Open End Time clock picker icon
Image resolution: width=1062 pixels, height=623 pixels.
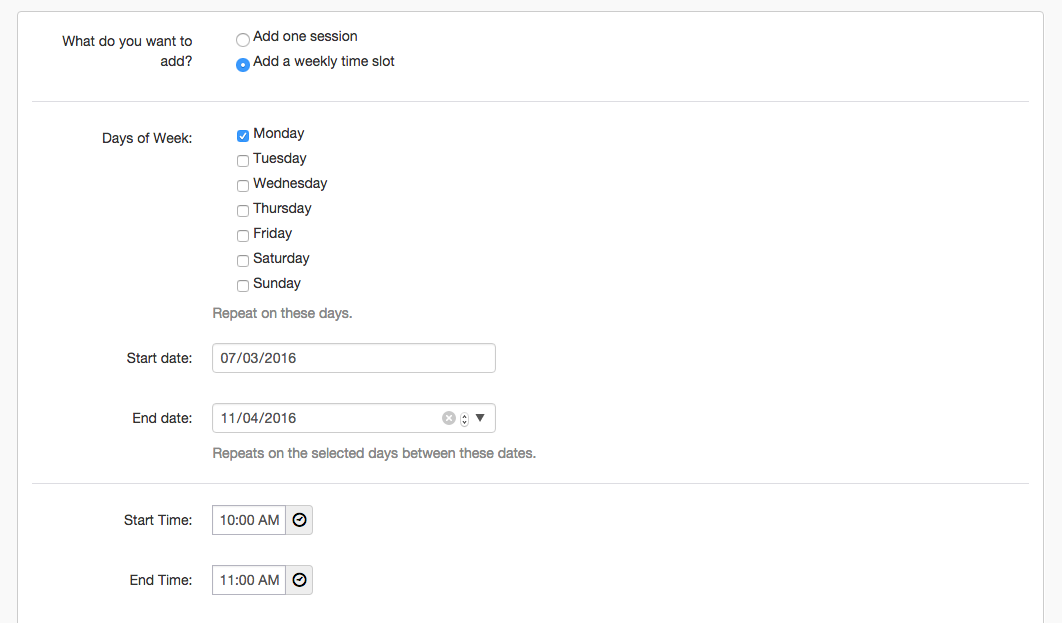tap(299, 580)
